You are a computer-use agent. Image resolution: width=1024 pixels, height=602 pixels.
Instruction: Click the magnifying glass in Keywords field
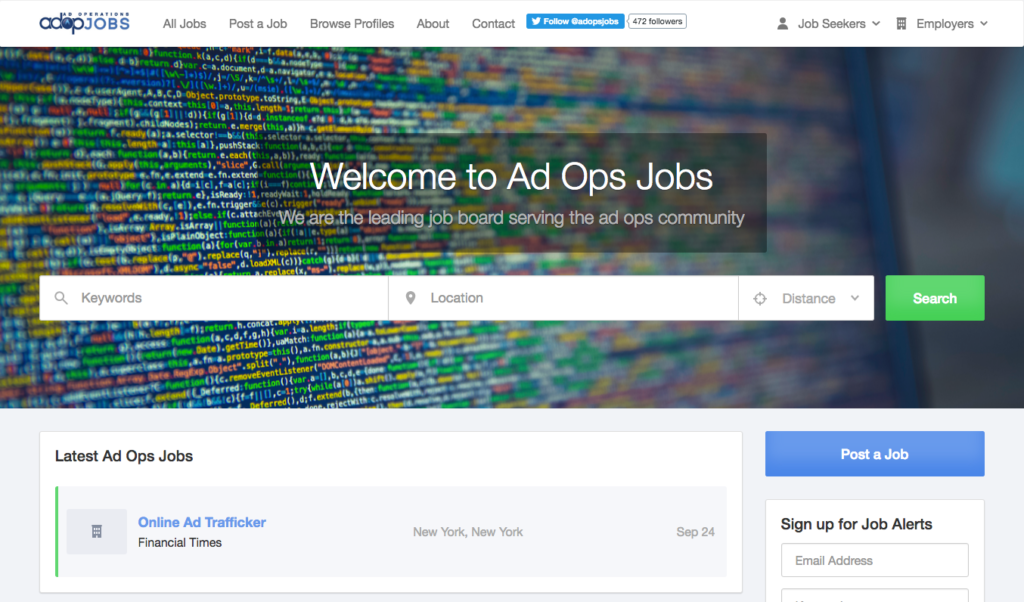click(x=61, y=297)
